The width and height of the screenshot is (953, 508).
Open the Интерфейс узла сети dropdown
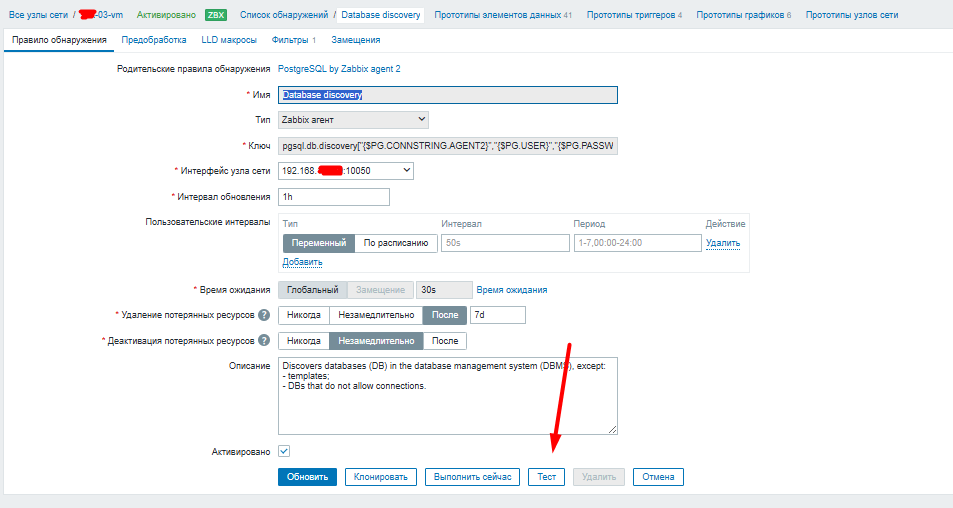[x=346, y=171]
